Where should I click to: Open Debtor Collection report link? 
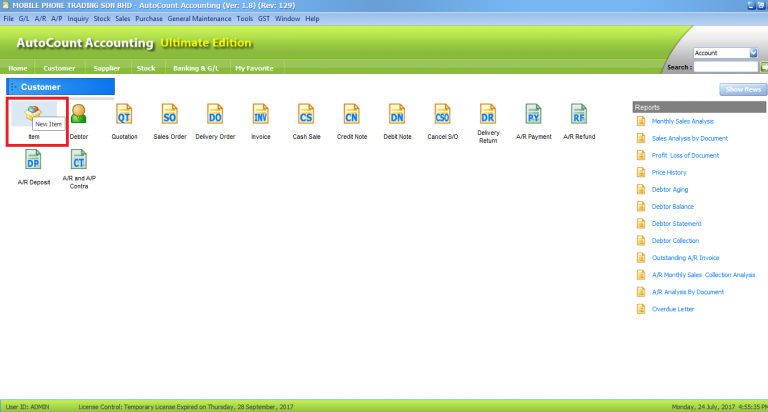(x=675, y=241)
